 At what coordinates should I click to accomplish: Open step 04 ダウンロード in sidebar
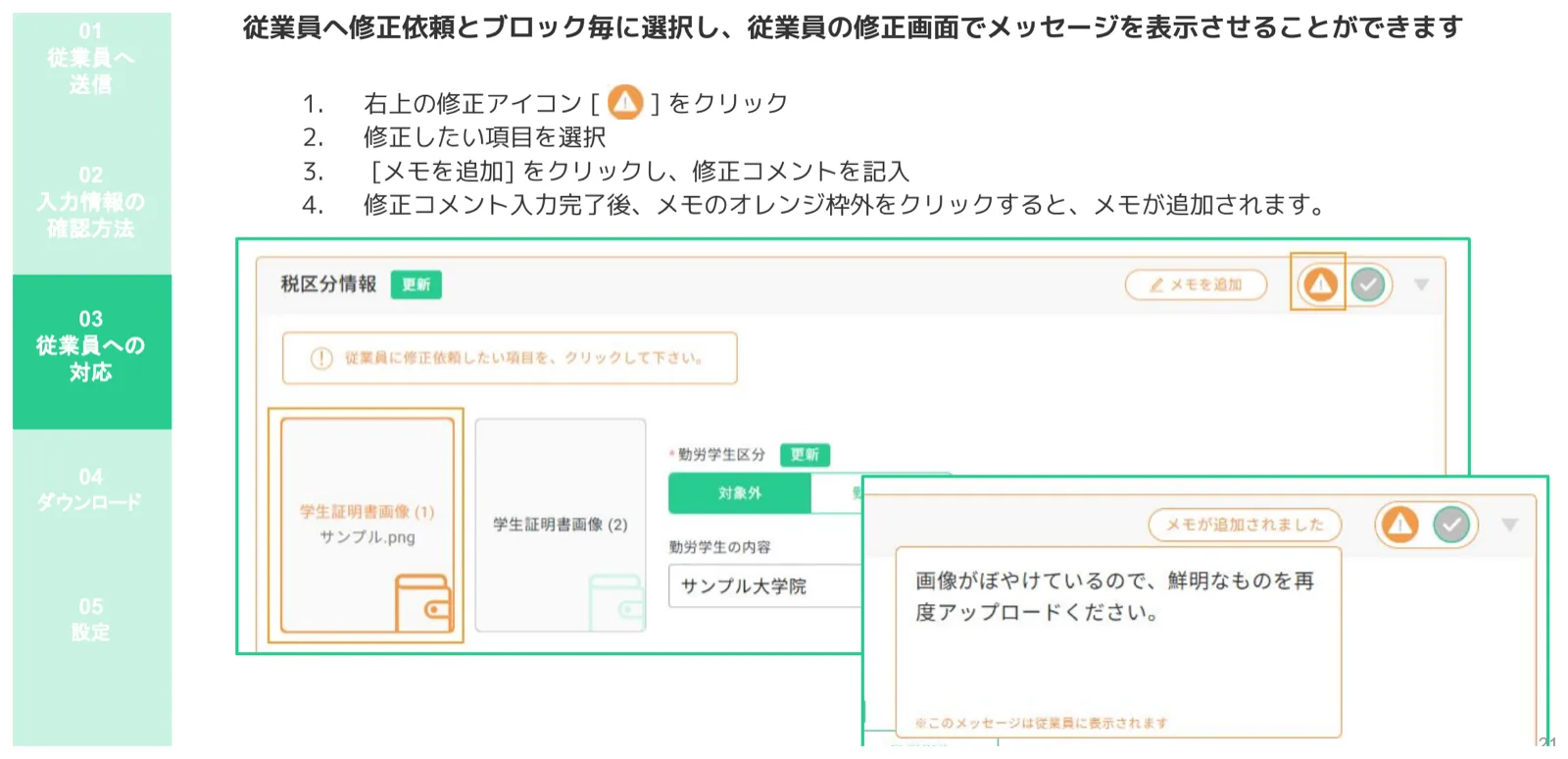tap(91, 489)
